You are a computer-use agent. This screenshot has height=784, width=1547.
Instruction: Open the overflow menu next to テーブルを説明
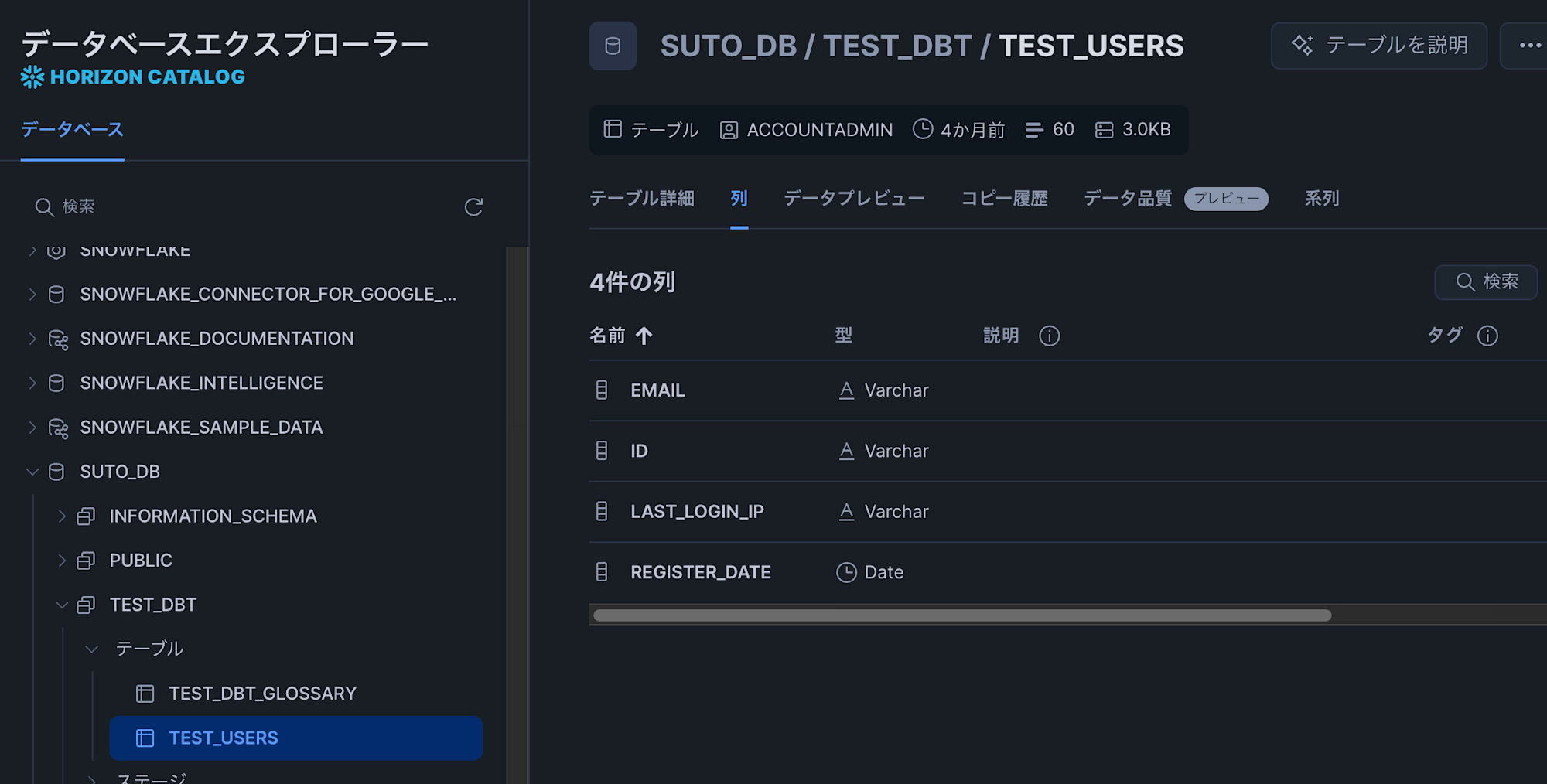(1530, 46)
